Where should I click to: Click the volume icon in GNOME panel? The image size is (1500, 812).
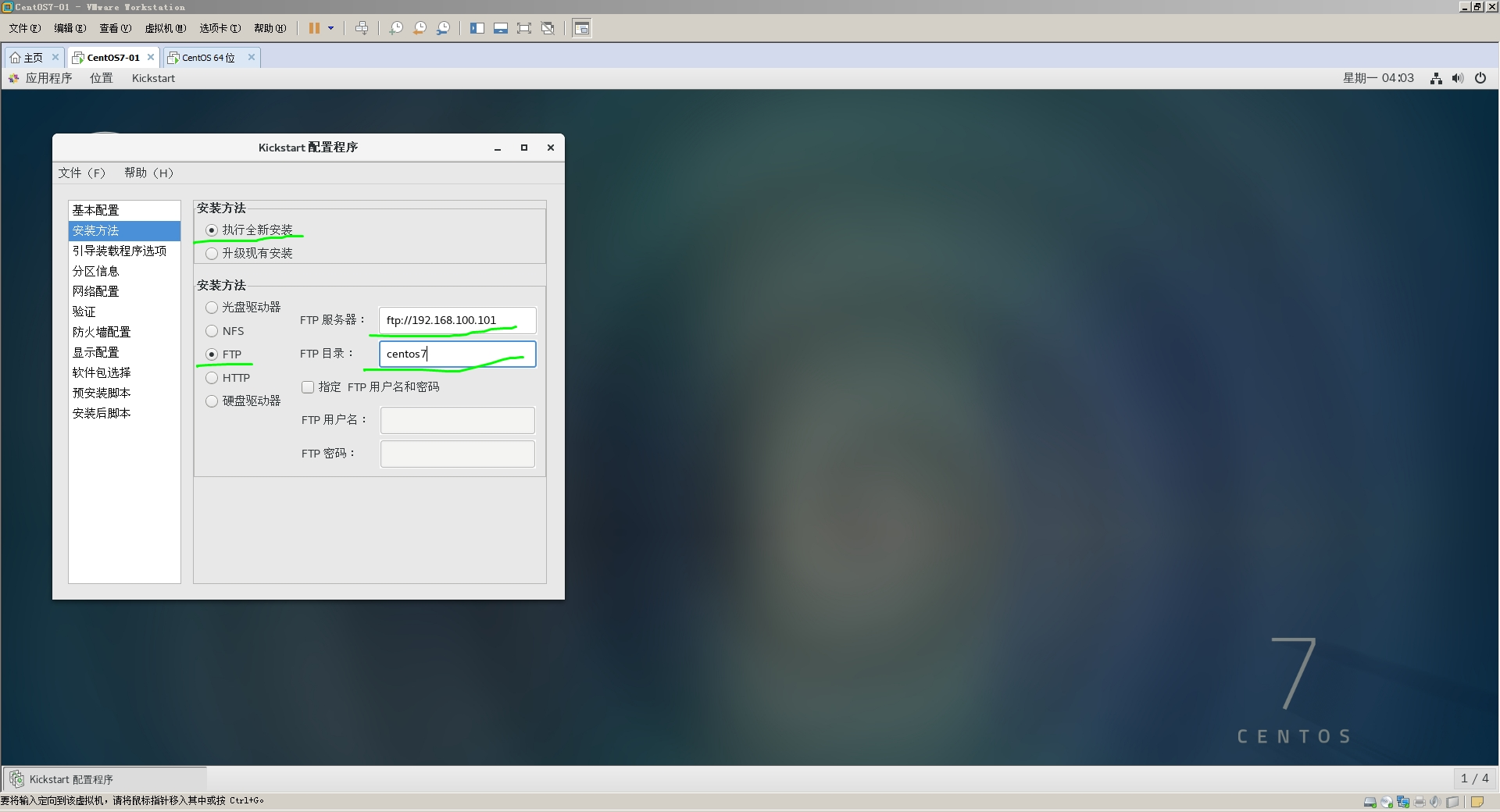click(x=1458, y=78)
